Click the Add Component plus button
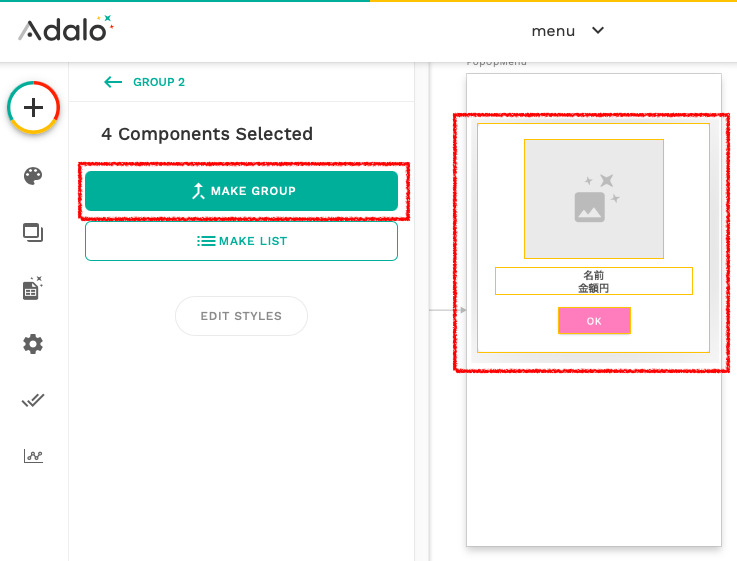Screen dimensions: 737x561 pyautogui.click(x=33, y=108)
